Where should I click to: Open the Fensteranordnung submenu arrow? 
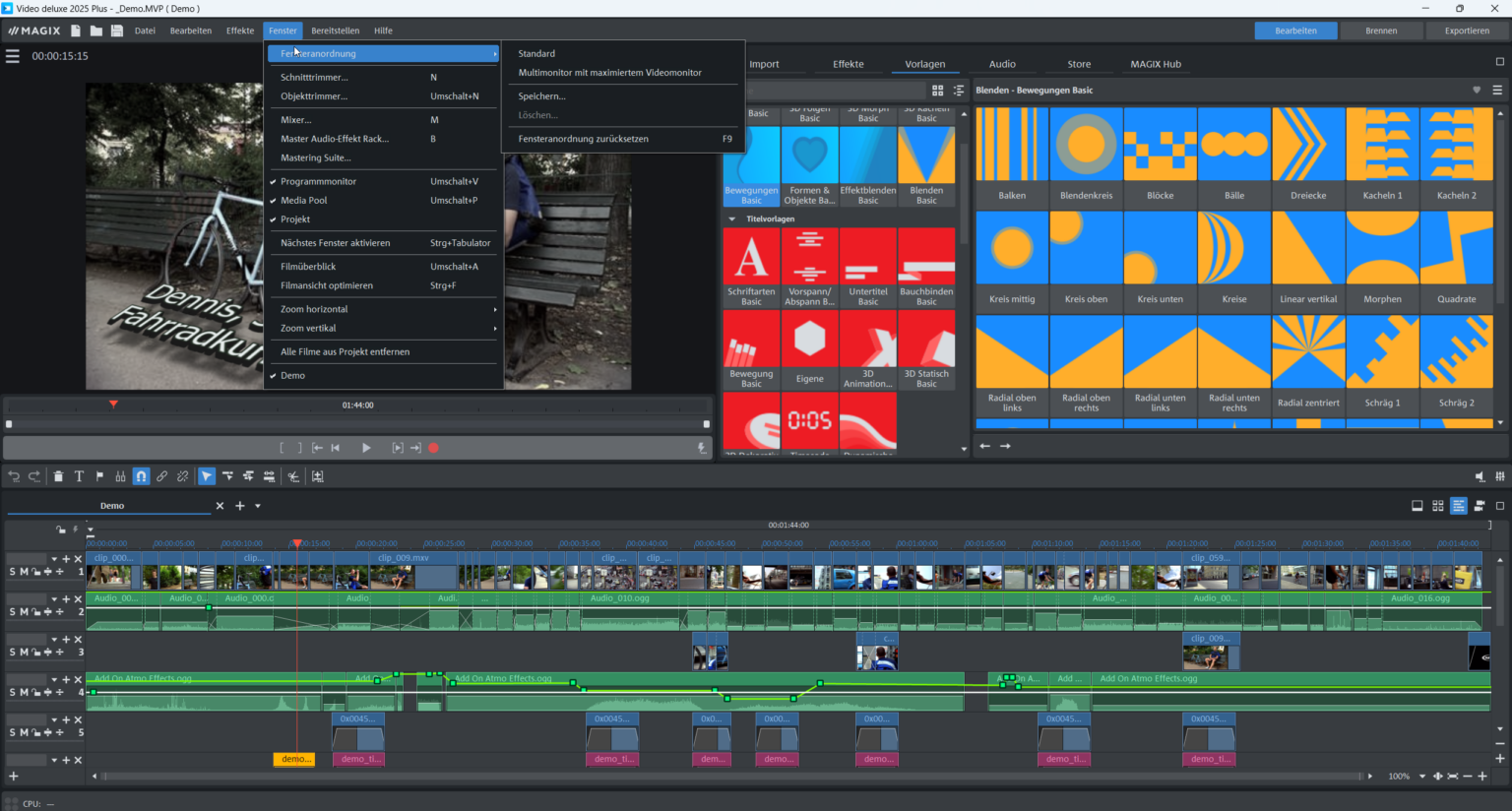495,53
